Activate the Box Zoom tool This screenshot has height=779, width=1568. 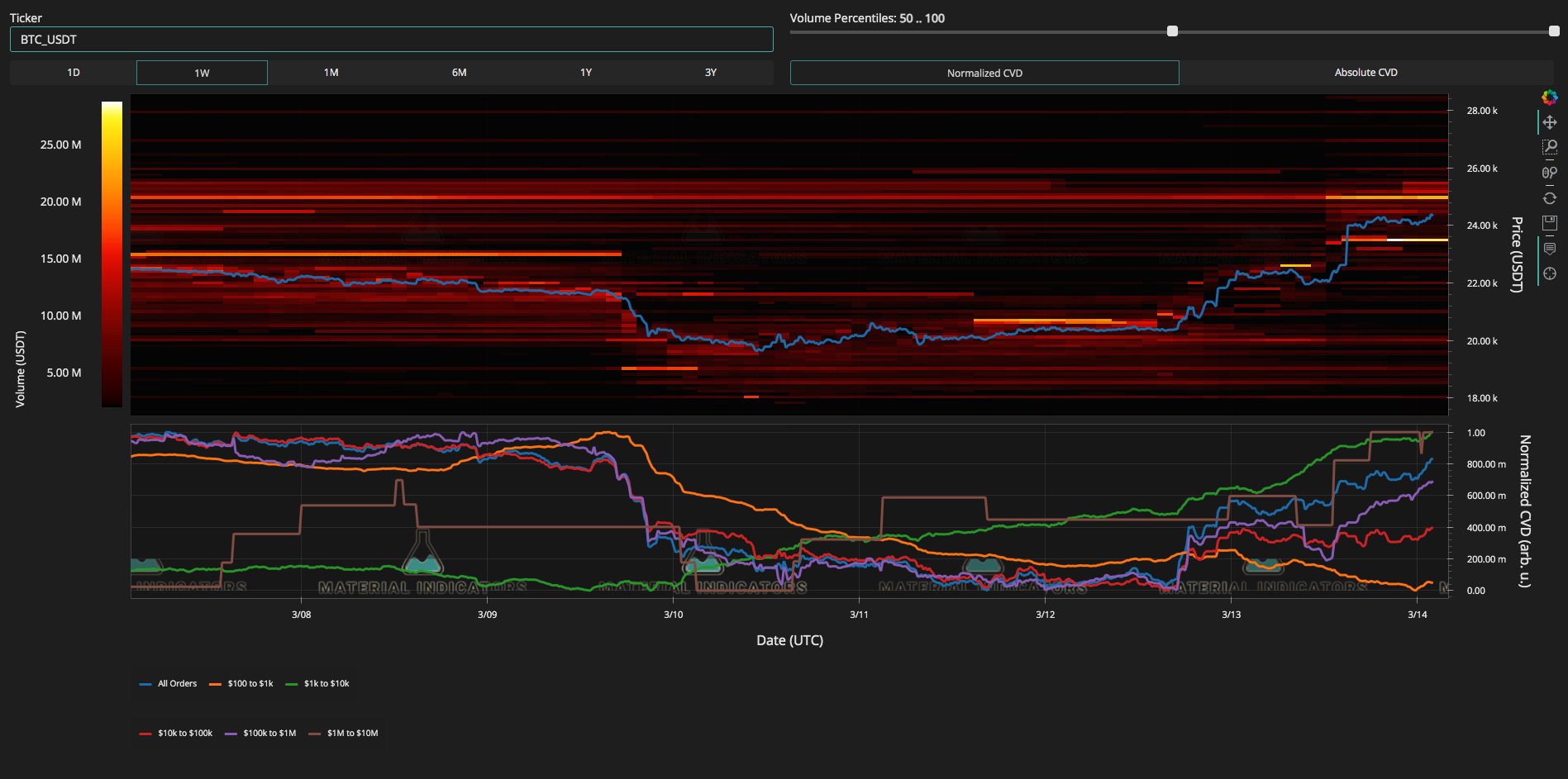coord(1550,147)
